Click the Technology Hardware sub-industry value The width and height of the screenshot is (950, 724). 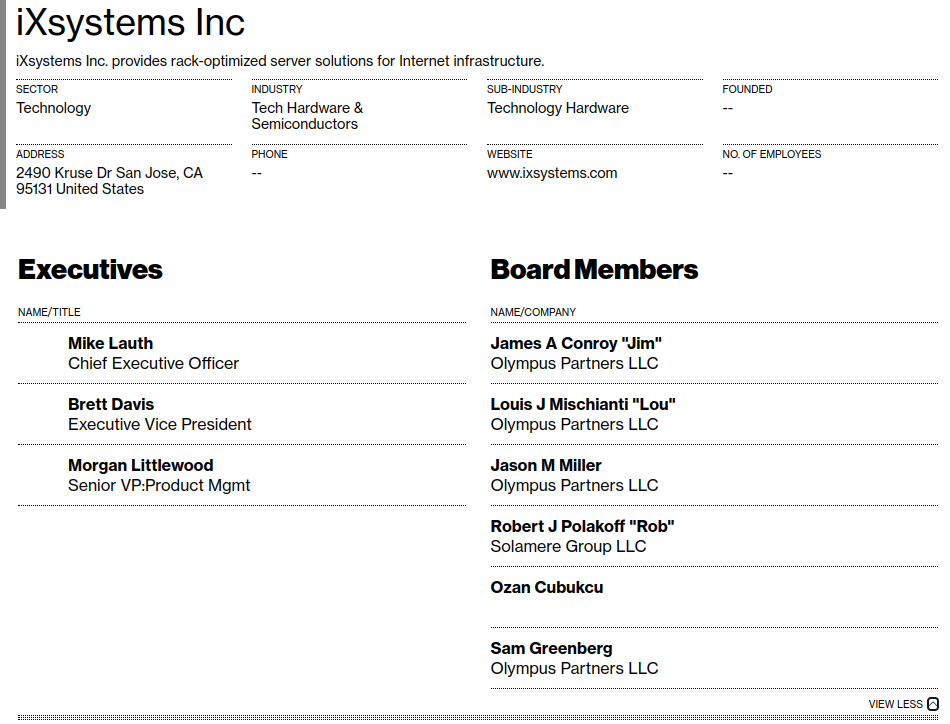tap(558, 108)
